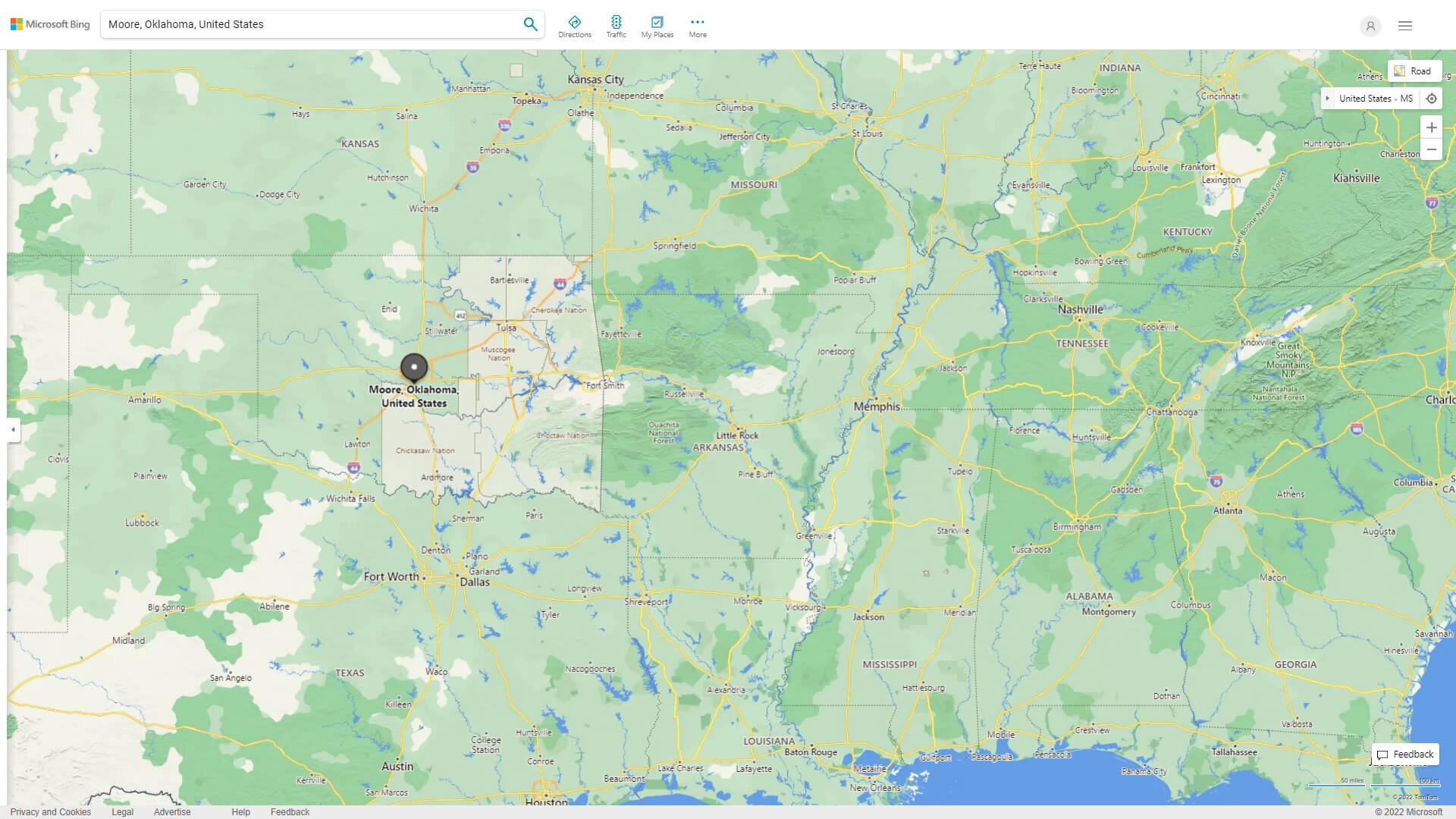Open the user profile icon
Viewport: 1456px width, 819px height.
tap(1370, 26)
